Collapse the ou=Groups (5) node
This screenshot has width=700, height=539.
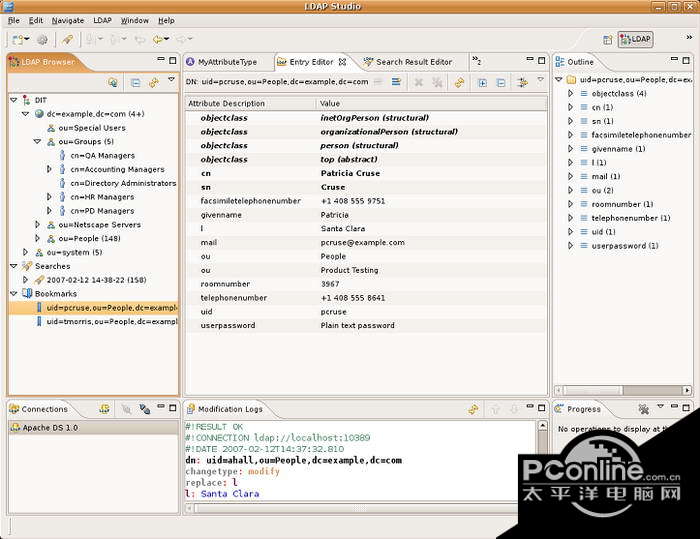(38, 142)
